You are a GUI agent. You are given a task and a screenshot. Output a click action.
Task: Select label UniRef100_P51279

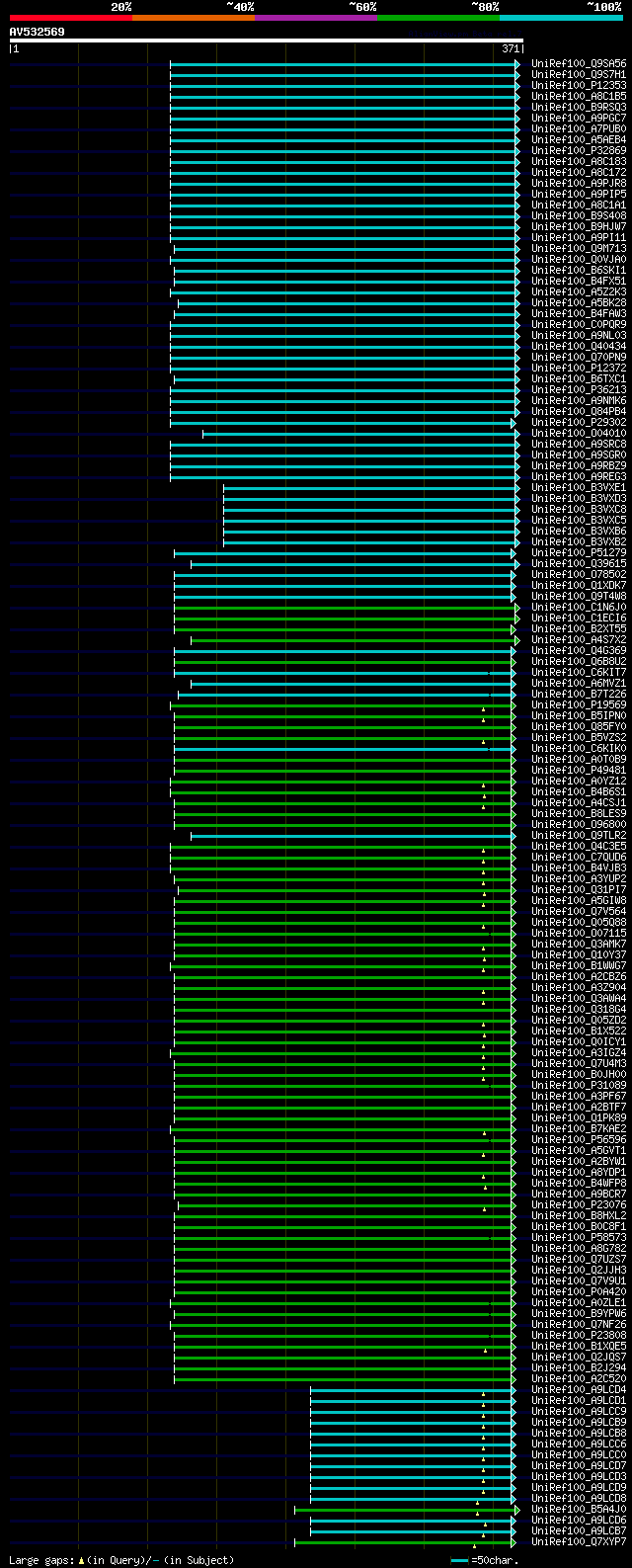click(x=579, y=552)
